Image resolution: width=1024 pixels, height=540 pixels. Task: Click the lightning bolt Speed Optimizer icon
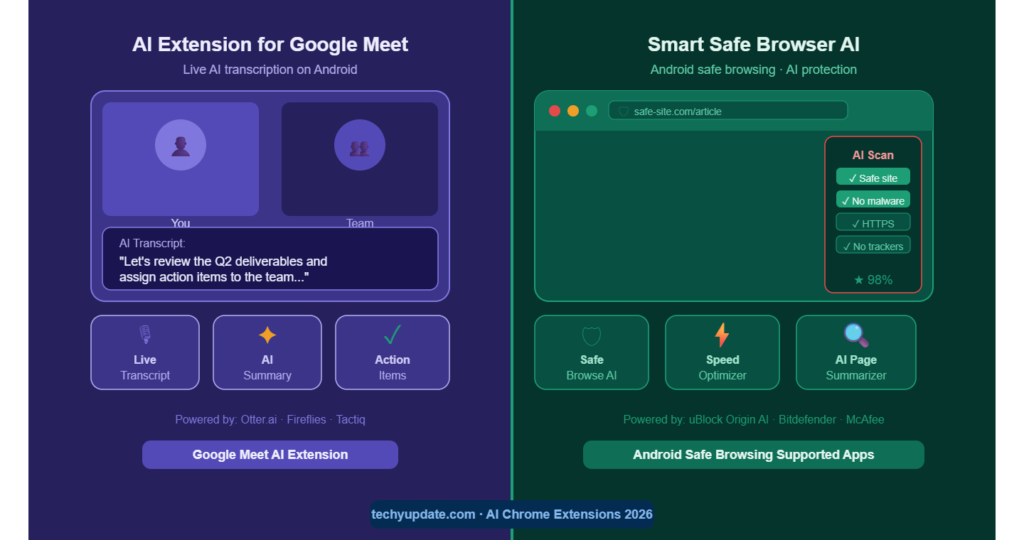pyautogui.click(x=722, y=335)
